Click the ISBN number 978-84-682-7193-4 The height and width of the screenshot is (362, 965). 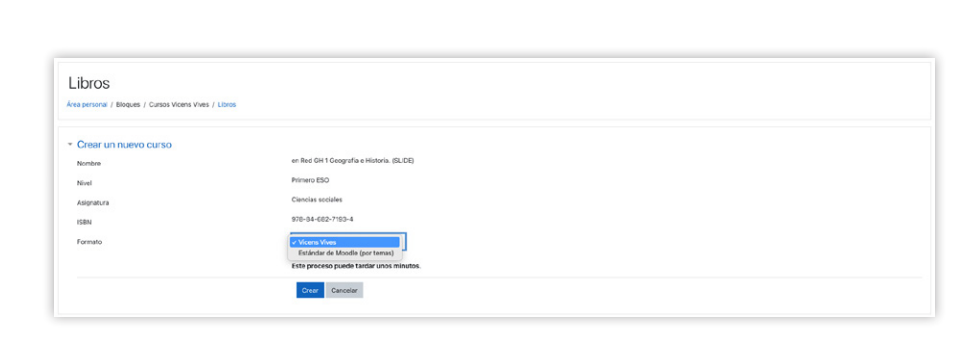pyautogui.click(x=322, y=219)
